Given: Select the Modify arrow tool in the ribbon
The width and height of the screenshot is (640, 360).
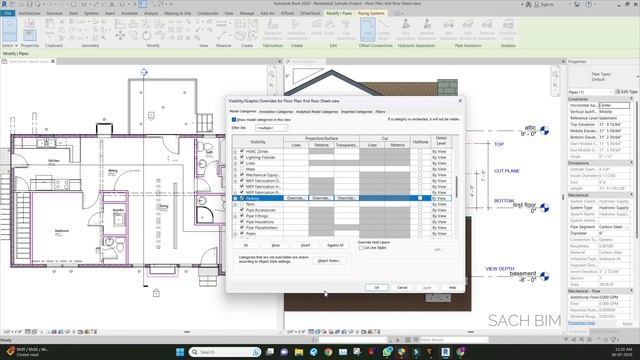Looking at the screenshot, I should click(9, 29).
